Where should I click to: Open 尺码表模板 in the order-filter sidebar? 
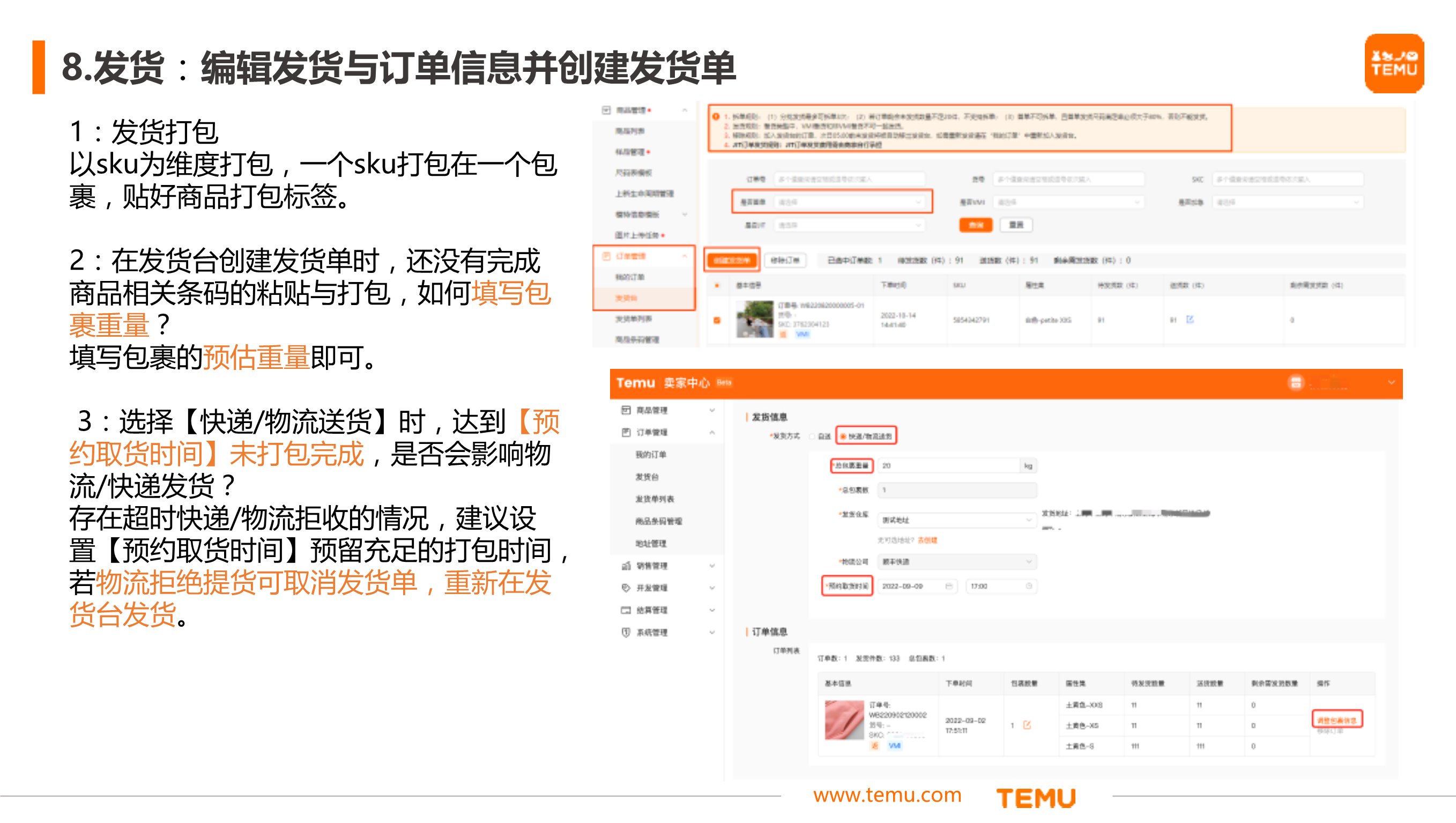(x=633, y=173)
